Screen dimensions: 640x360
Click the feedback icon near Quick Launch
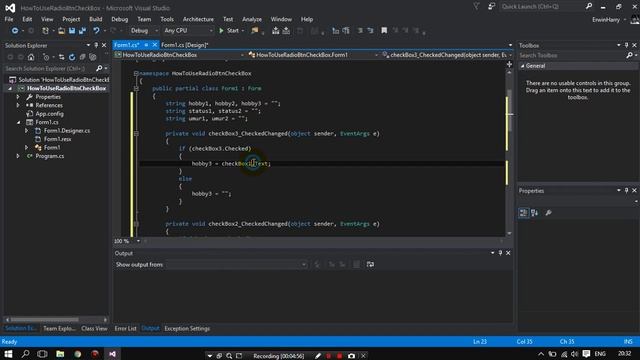(491, 6)
